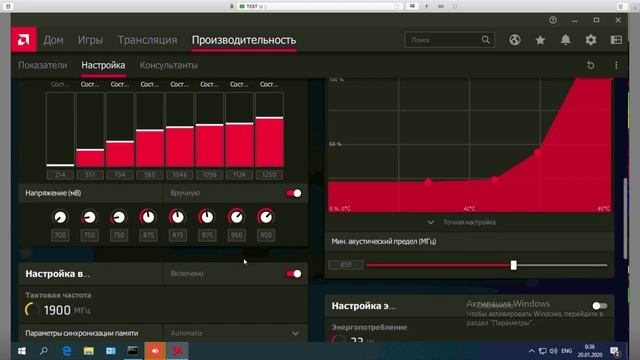The image size is (640, 360).
Task: Open File Explorer from taskbar
Action: click(89, 351)
